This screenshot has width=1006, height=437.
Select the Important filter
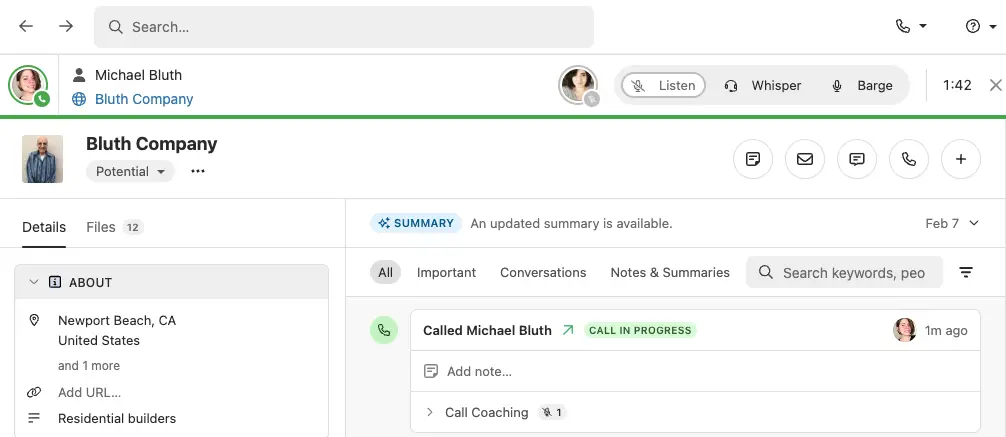coord(447,273)
